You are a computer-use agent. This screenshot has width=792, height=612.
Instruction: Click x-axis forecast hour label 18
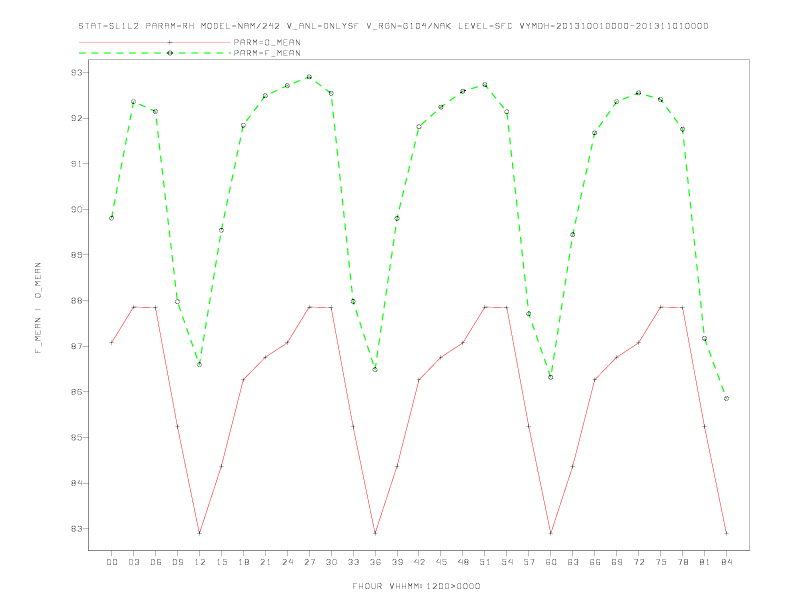[x=243, y=562]
